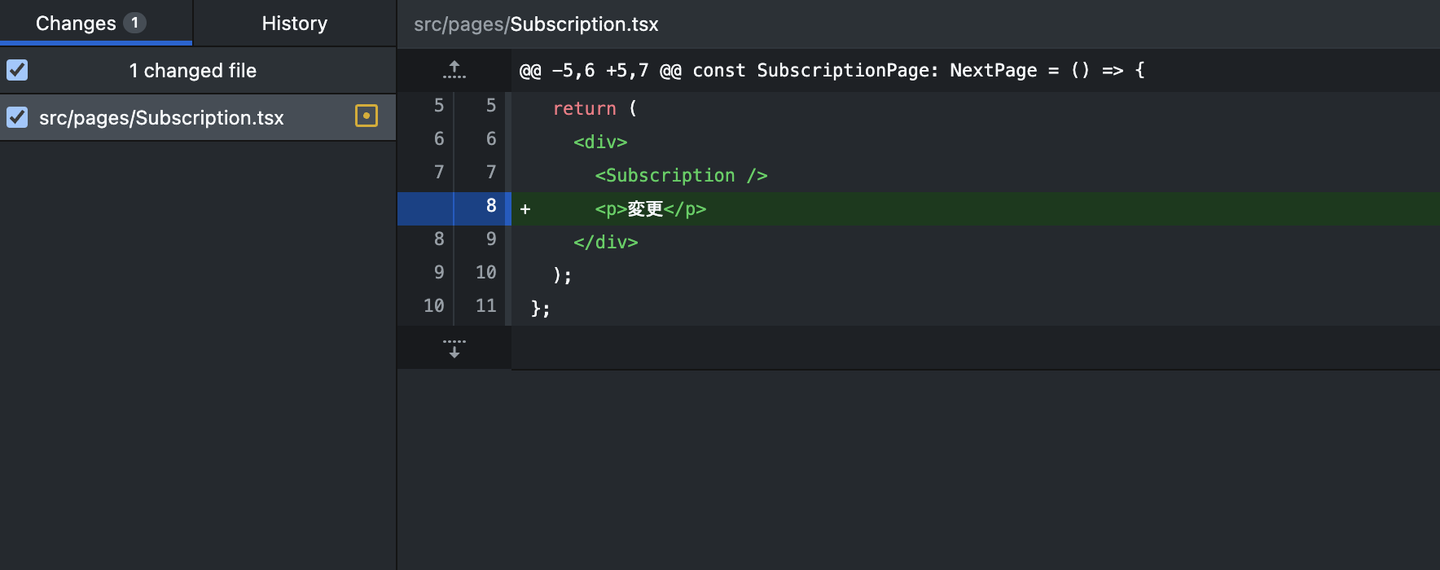Click the Changes count badge
Screen dimensions: 1440x570
click(135, 23)
